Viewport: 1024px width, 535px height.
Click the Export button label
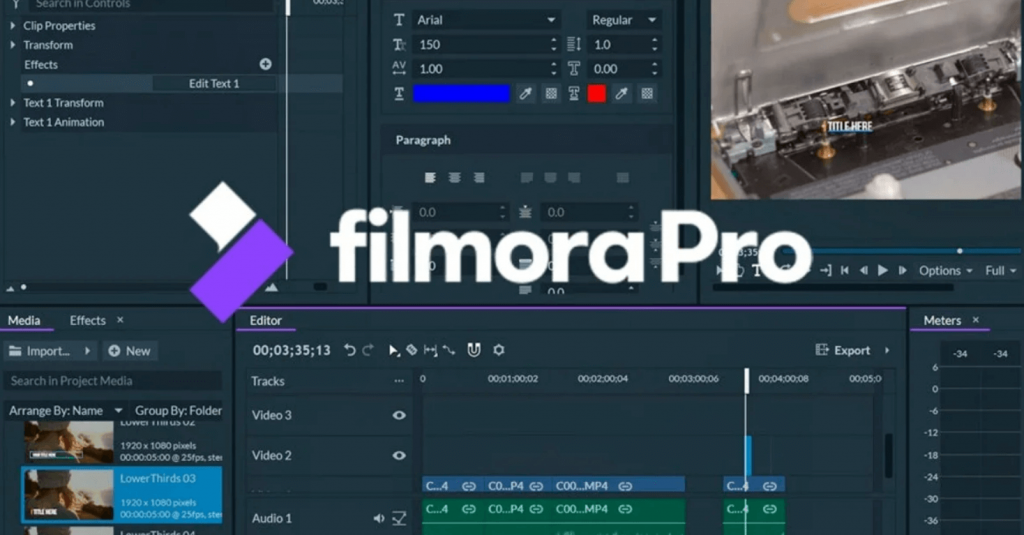pyautogui.click(x=852, y=351)
